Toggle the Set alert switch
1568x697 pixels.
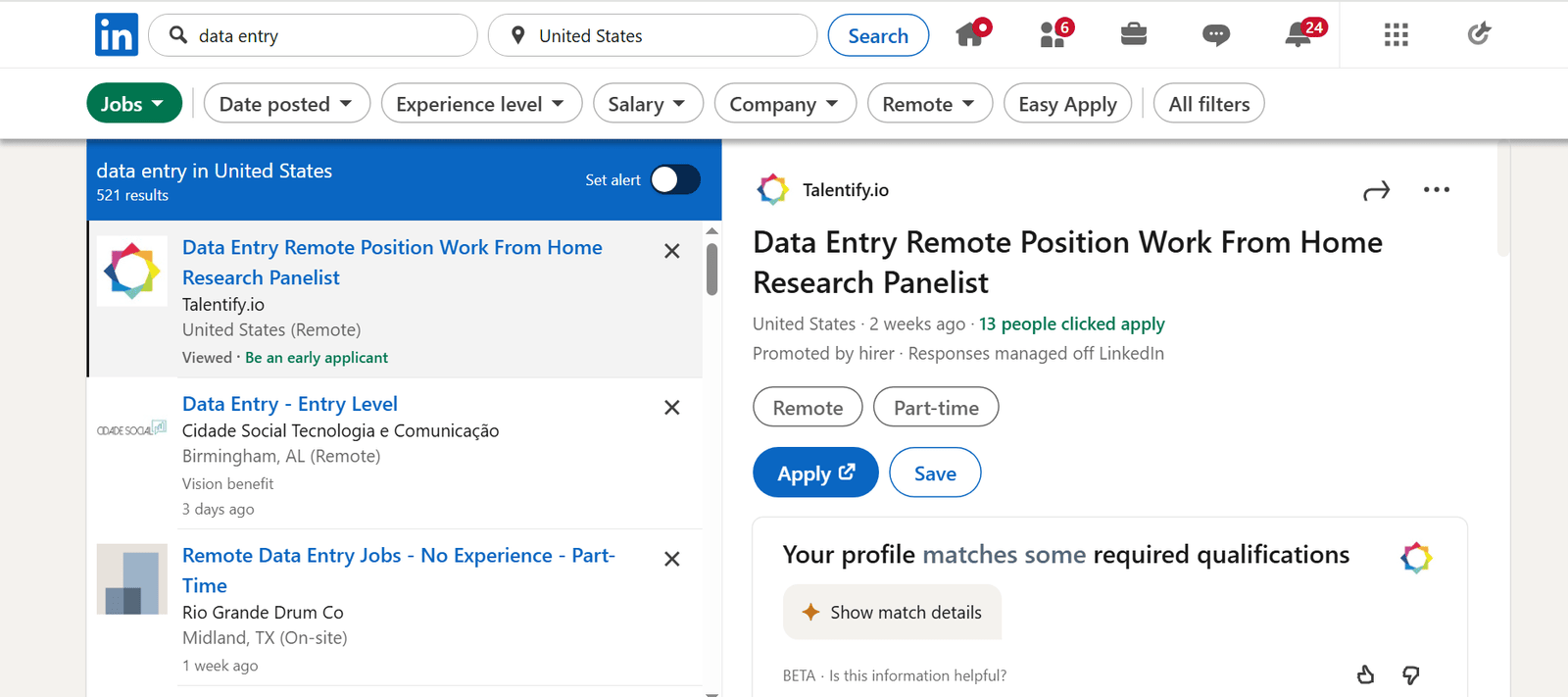675,179
